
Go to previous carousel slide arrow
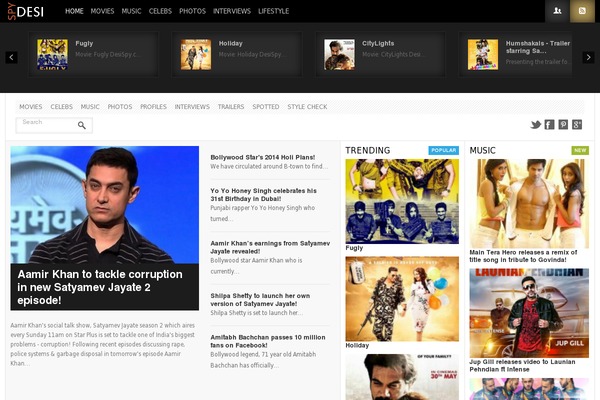[11, 57]
